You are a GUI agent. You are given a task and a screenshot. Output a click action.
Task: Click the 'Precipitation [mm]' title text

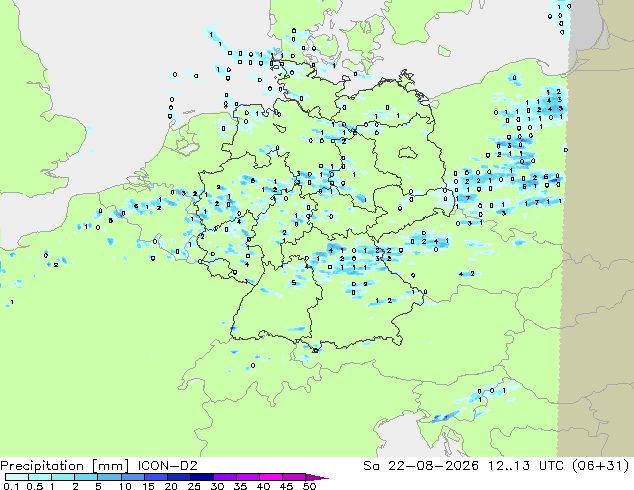[65, 466]
